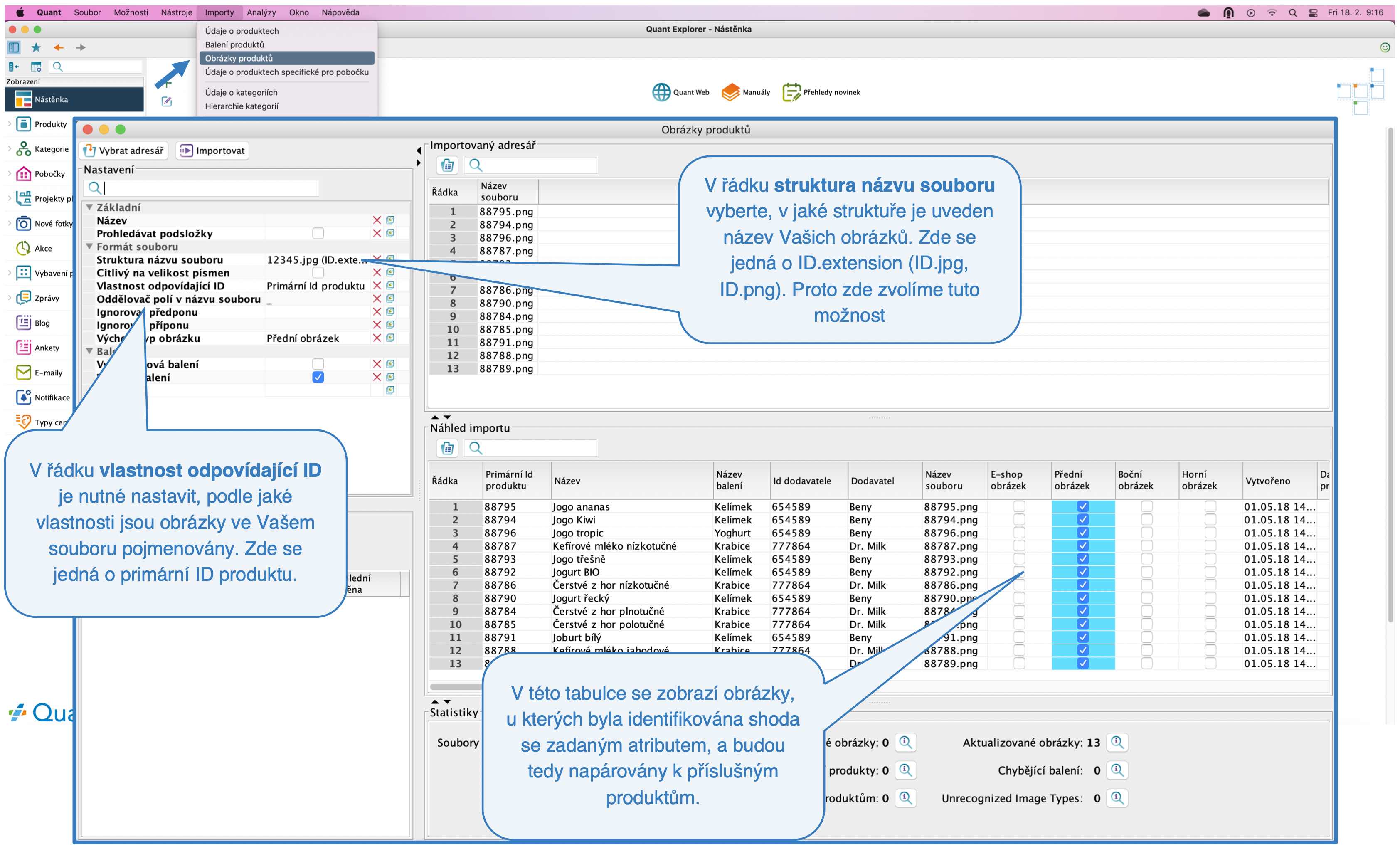Viewport: 1400px width, 849px height.
Task: Click Spotlight search icon in menu bar
Action: coord(1293,12)
